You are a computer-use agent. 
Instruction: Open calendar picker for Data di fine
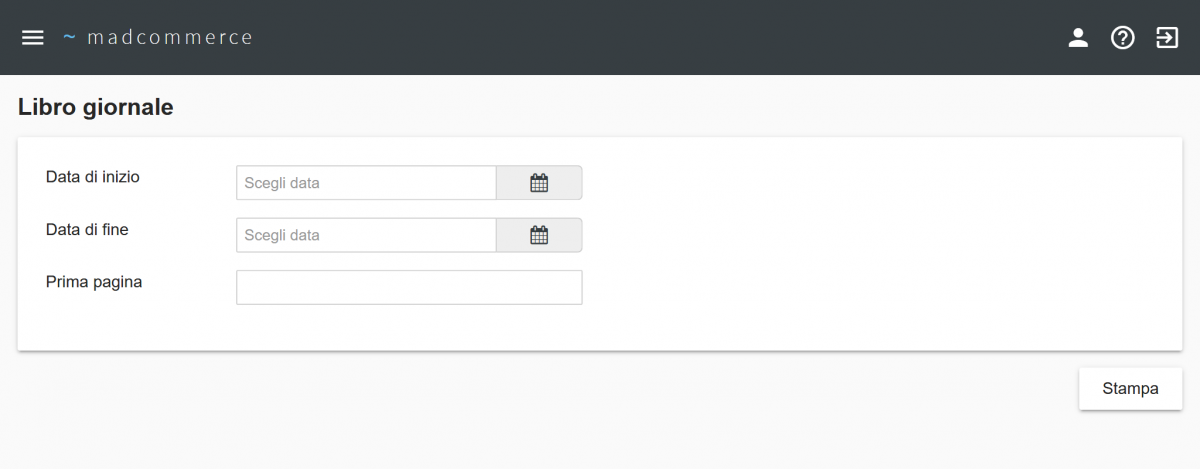(539, 236)
